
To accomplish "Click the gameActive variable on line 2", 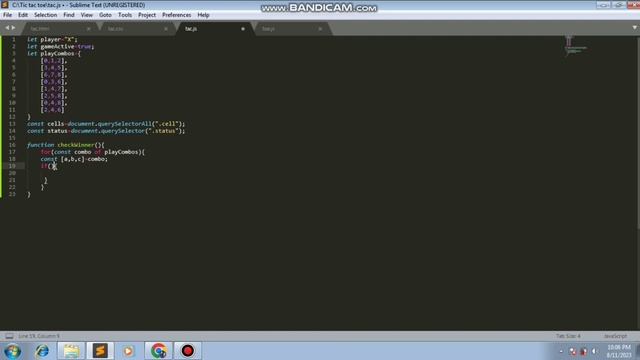I will click(x=58, y=47).
